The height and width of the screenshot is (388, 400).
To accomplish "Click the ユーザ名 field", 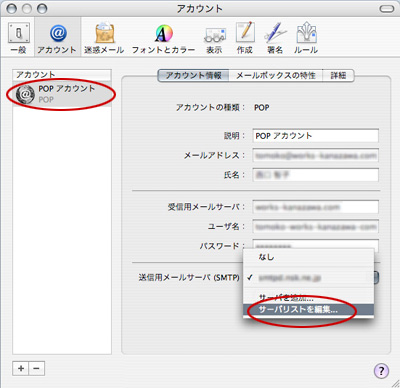I will pyautogui.click(x=315, y=227).
